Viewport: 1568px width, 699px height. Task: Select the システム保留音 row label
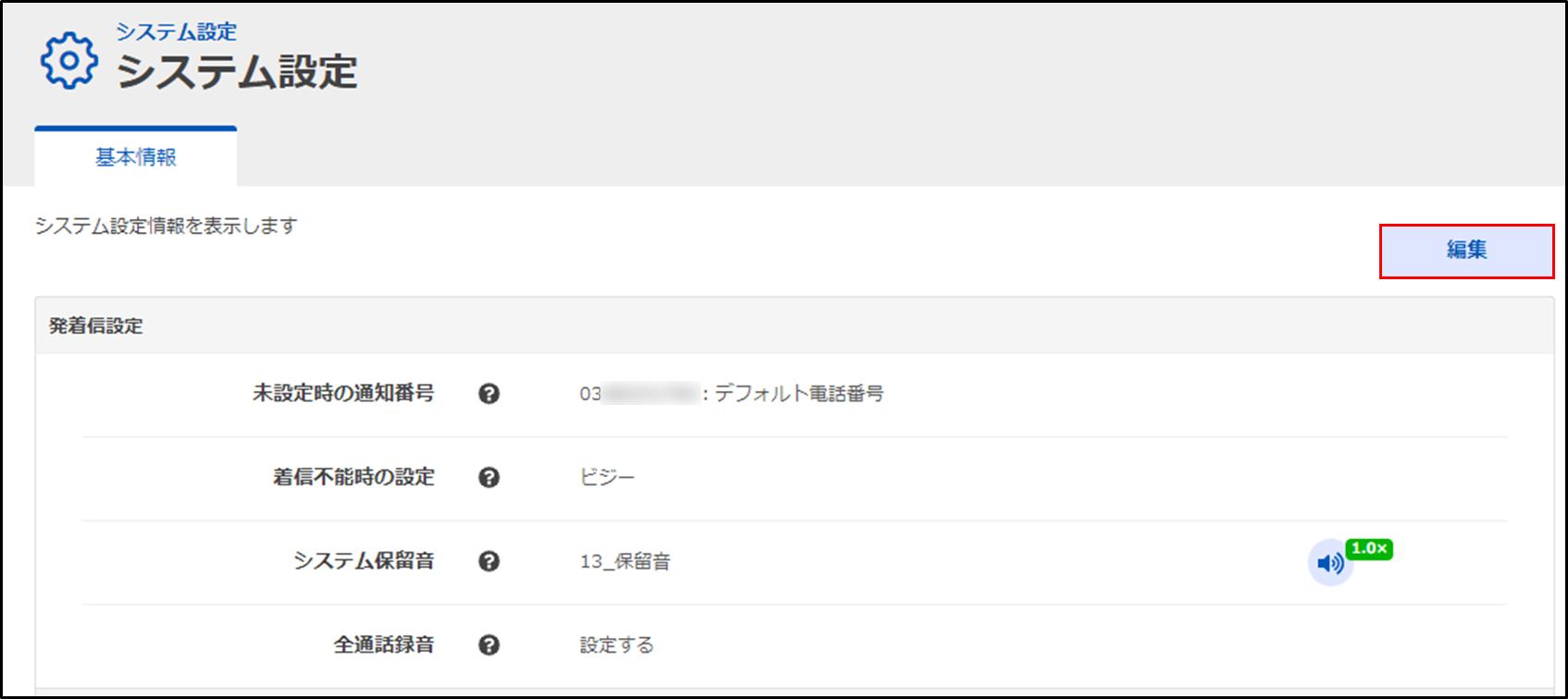(364, 561)
